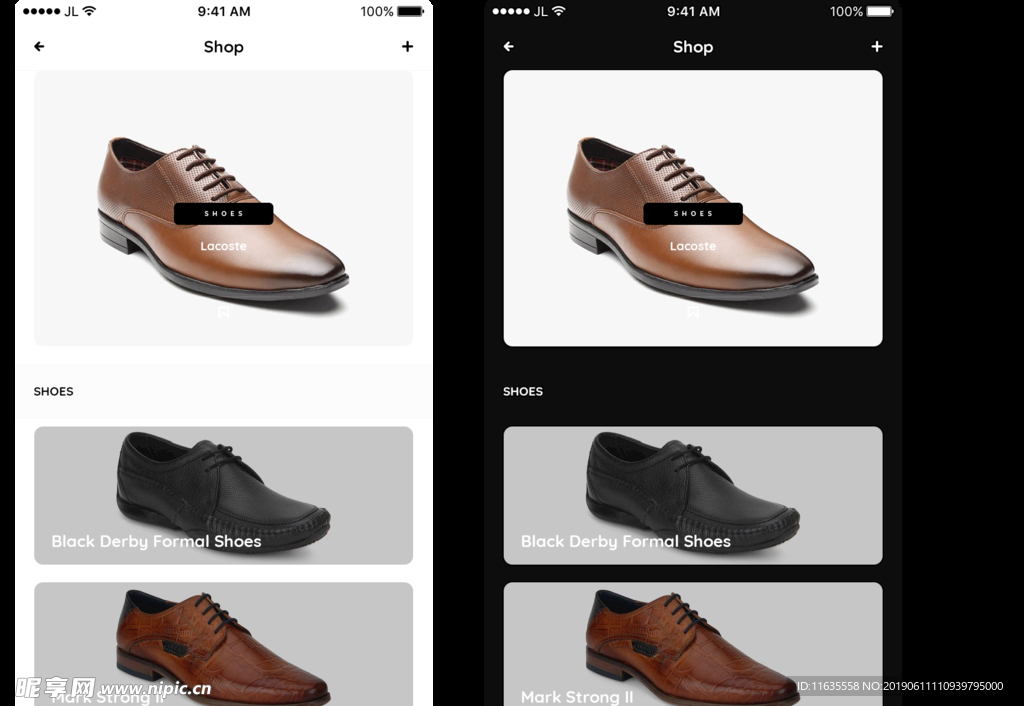Tap the Wi-Fi status icon in the light screen
This screenshot has width=1024, height=706.
(x=89, y=11)
